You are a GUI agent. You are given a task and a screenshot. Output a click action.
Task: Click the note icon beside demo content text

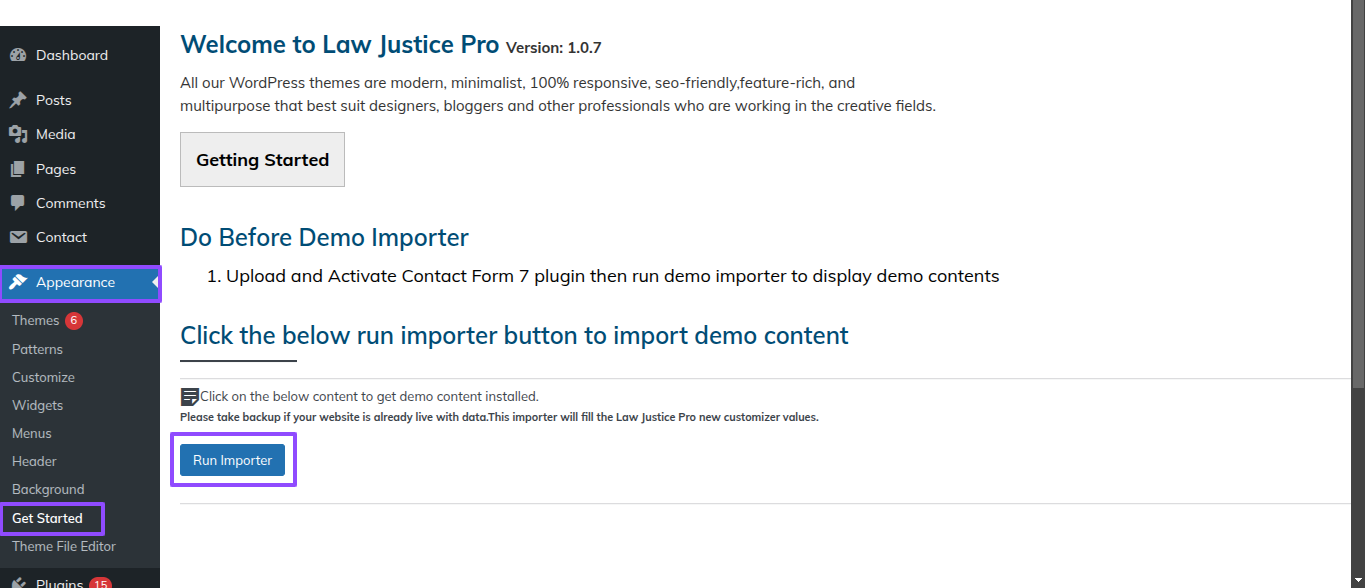point(190,397)
